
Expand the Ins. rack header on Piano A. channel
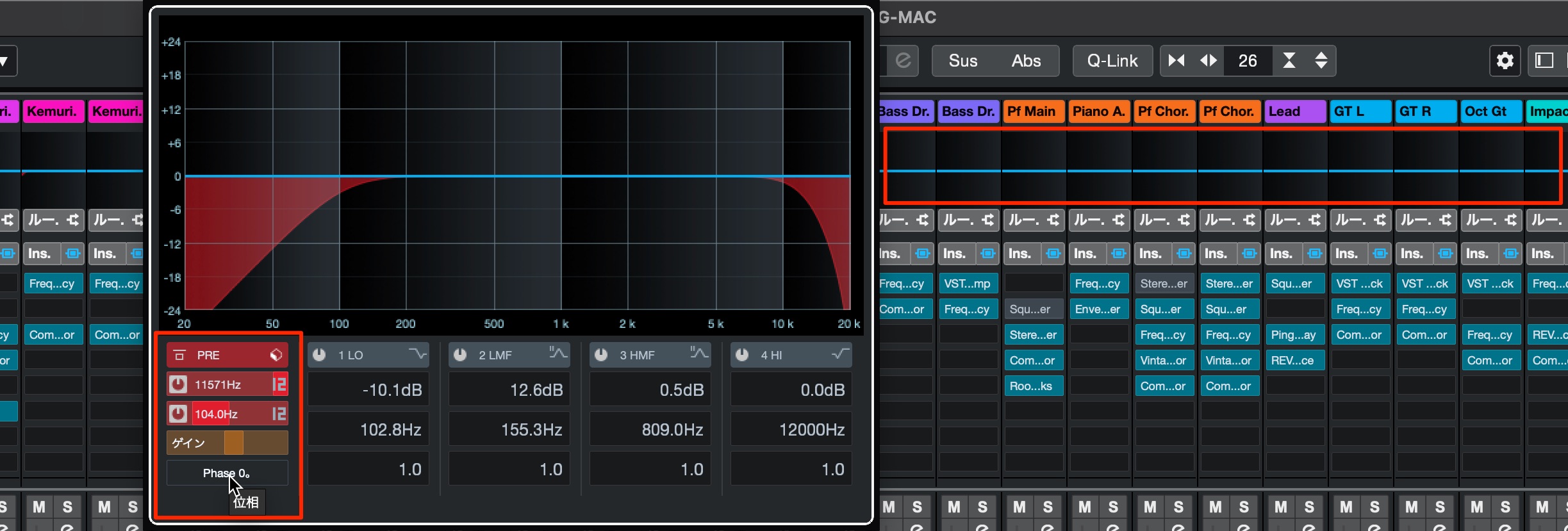(x=1085, y=254)
